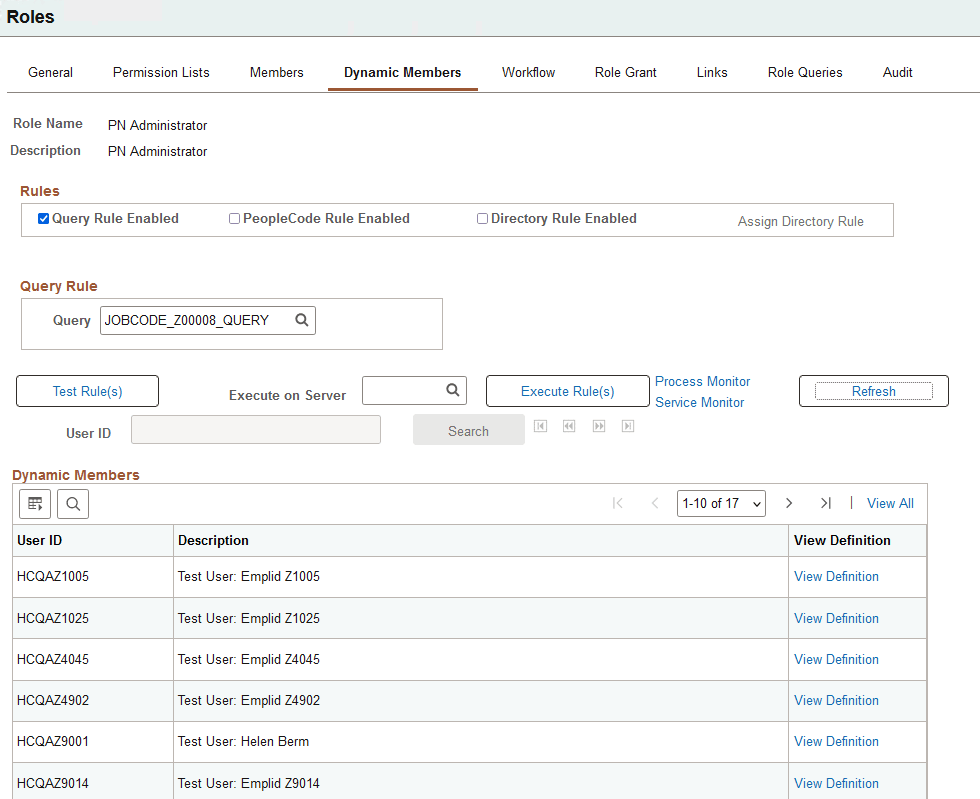This screenshot has width=980, height=799.
Task: Open the Dynamic Members grid action menu
Action: coord(35,503)
